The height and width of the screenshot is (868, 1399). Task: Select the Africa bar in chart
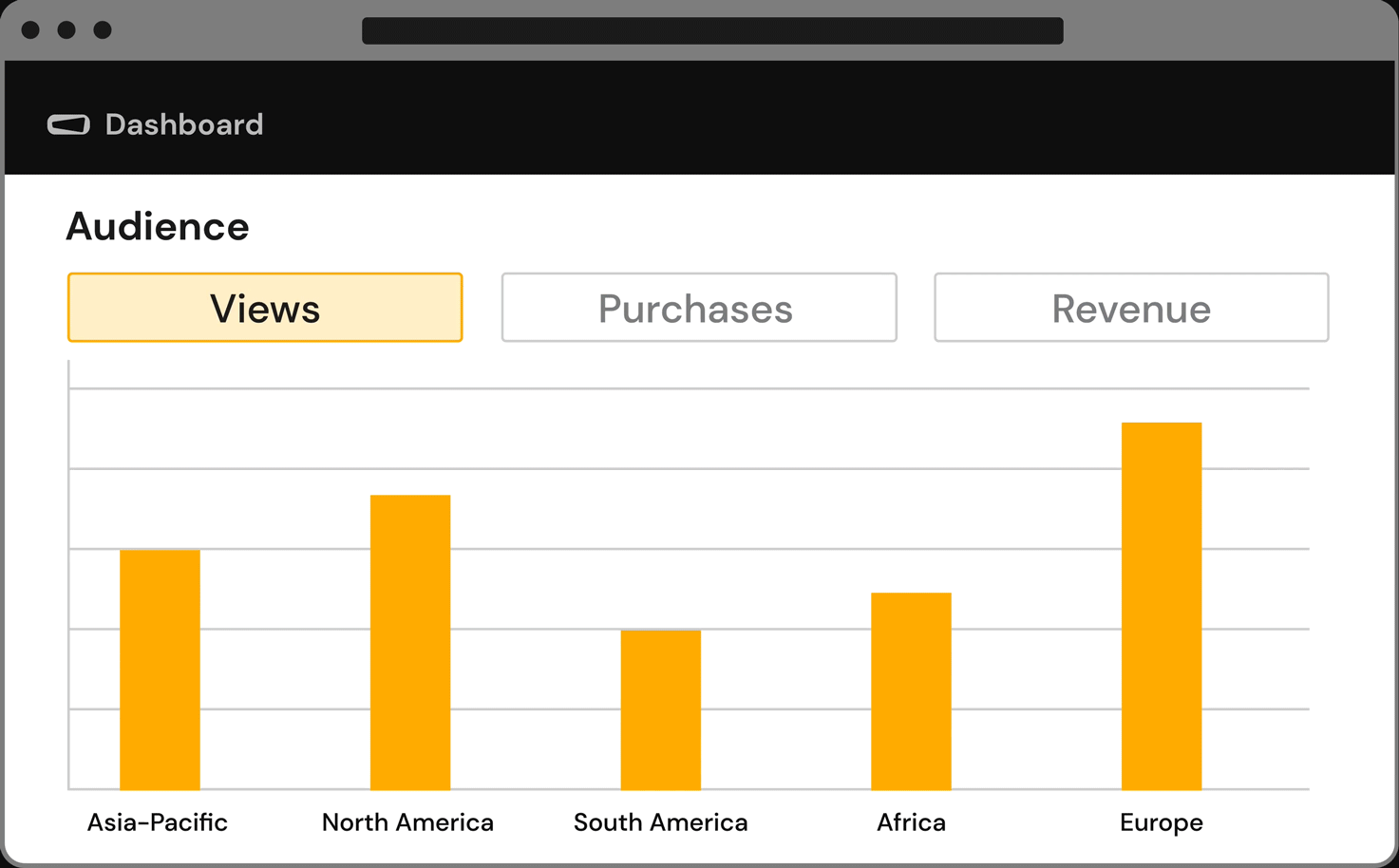tap(911, 691)
